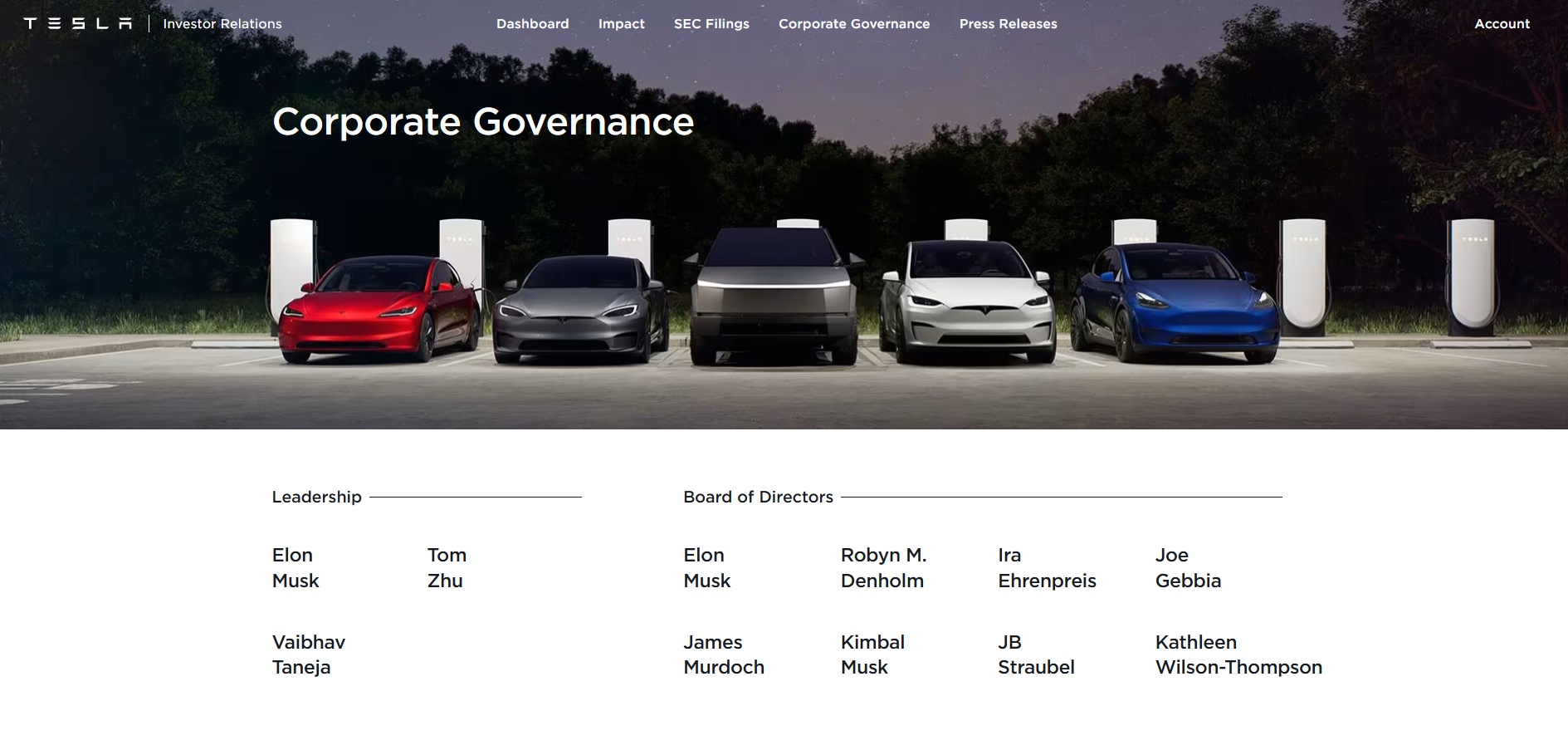Select Corporate Governance in the navigation bar

tap(854, 24)
